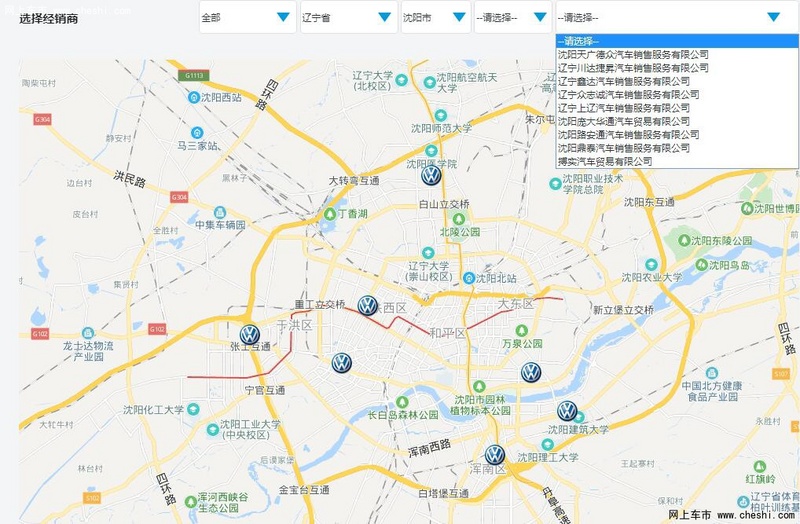Select 沈阳路安通汽车销售服务有限公司
The image size is (800, 524).
[677, 134]
